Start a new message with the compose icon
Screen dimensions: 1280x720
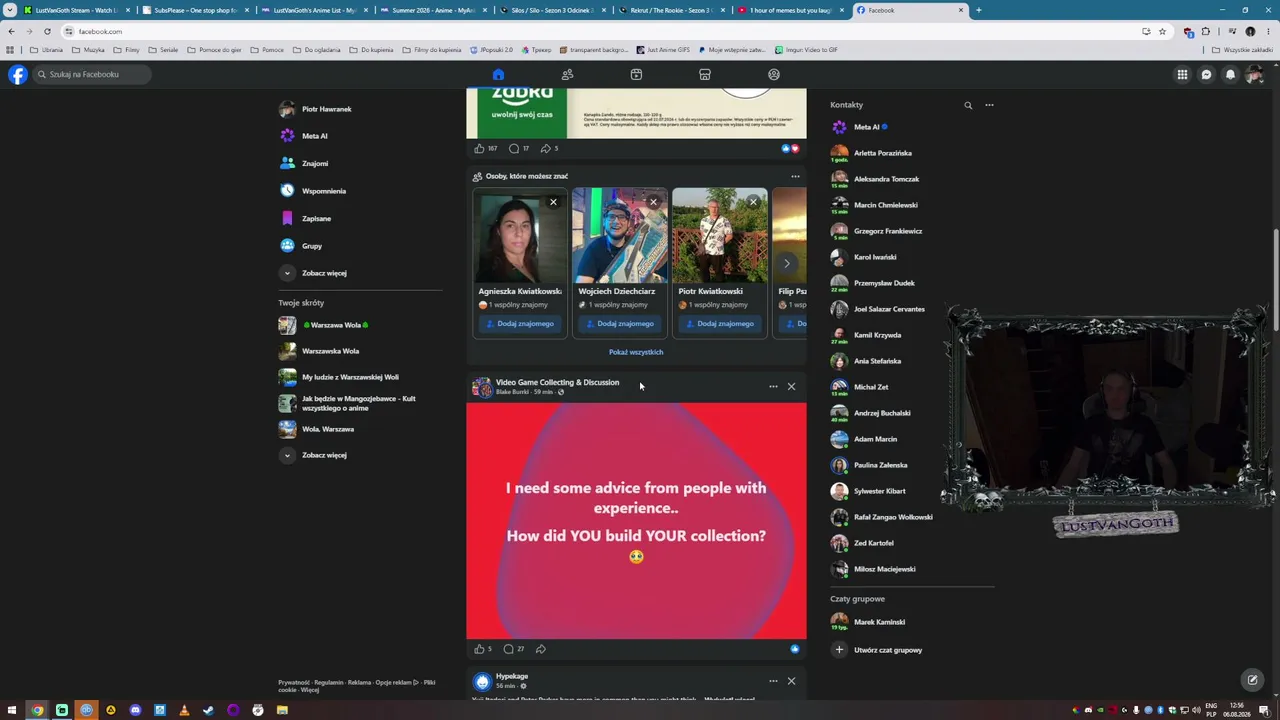point(1252,680)
